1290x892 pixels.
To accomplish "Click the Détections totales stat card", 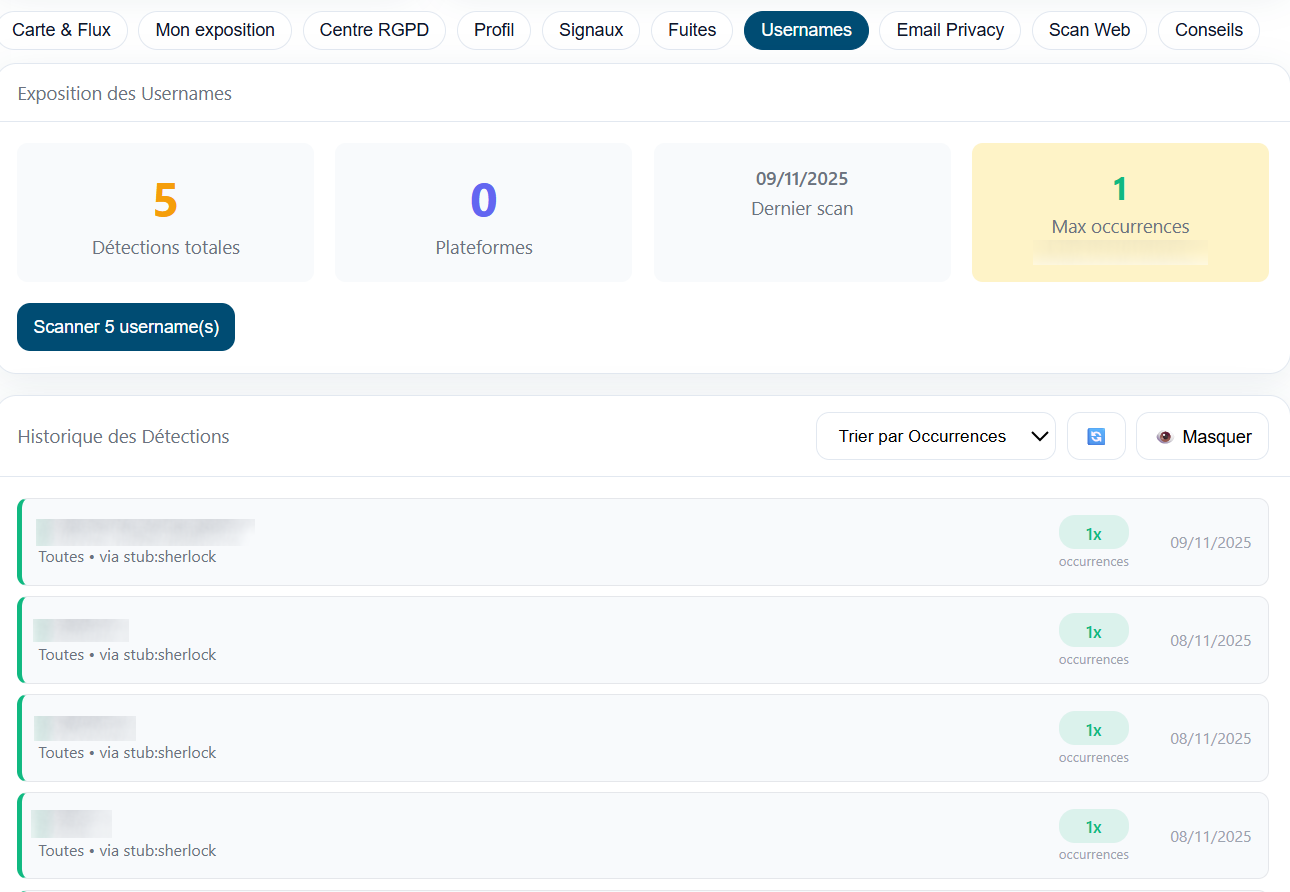I will [166, 212].
